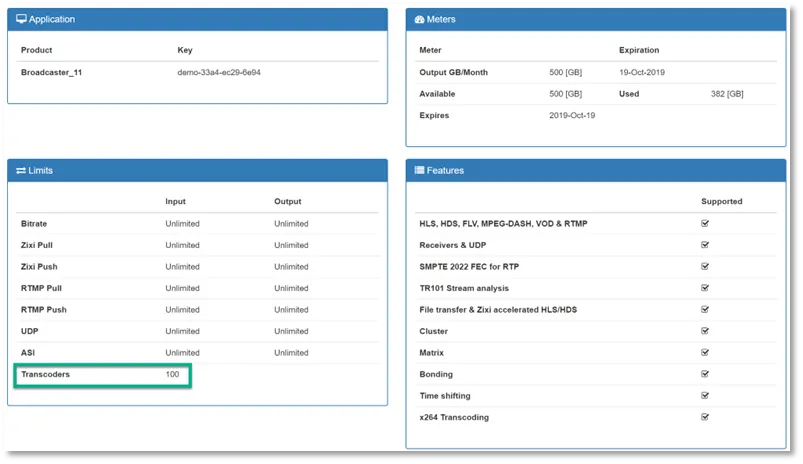This screenshot has height=464, width=803.
Task: Click the Limits panel arrows icon
Action: tap(21, 171)
